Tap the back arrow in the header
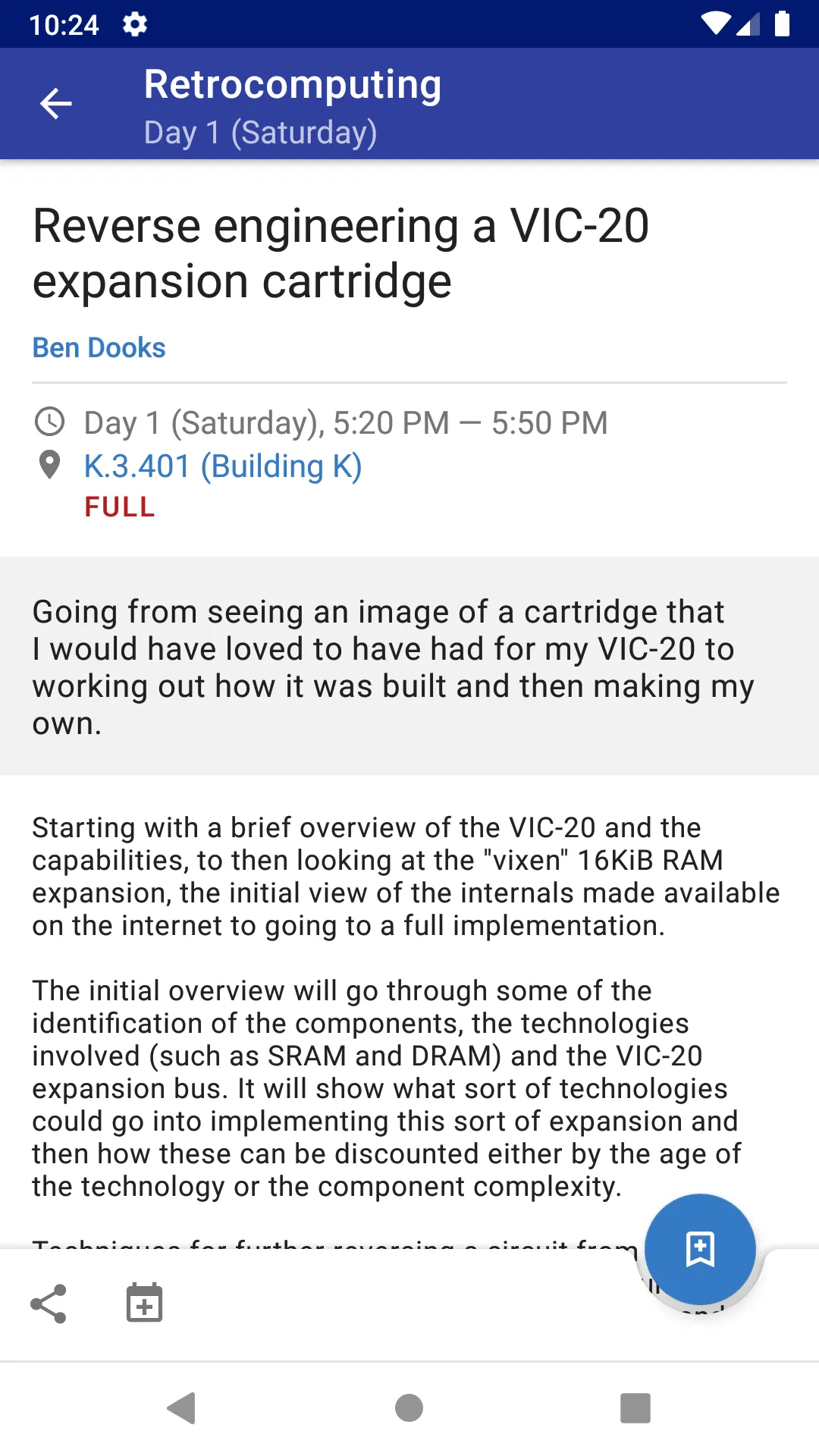819x1456 pixels. click(55, 104)
